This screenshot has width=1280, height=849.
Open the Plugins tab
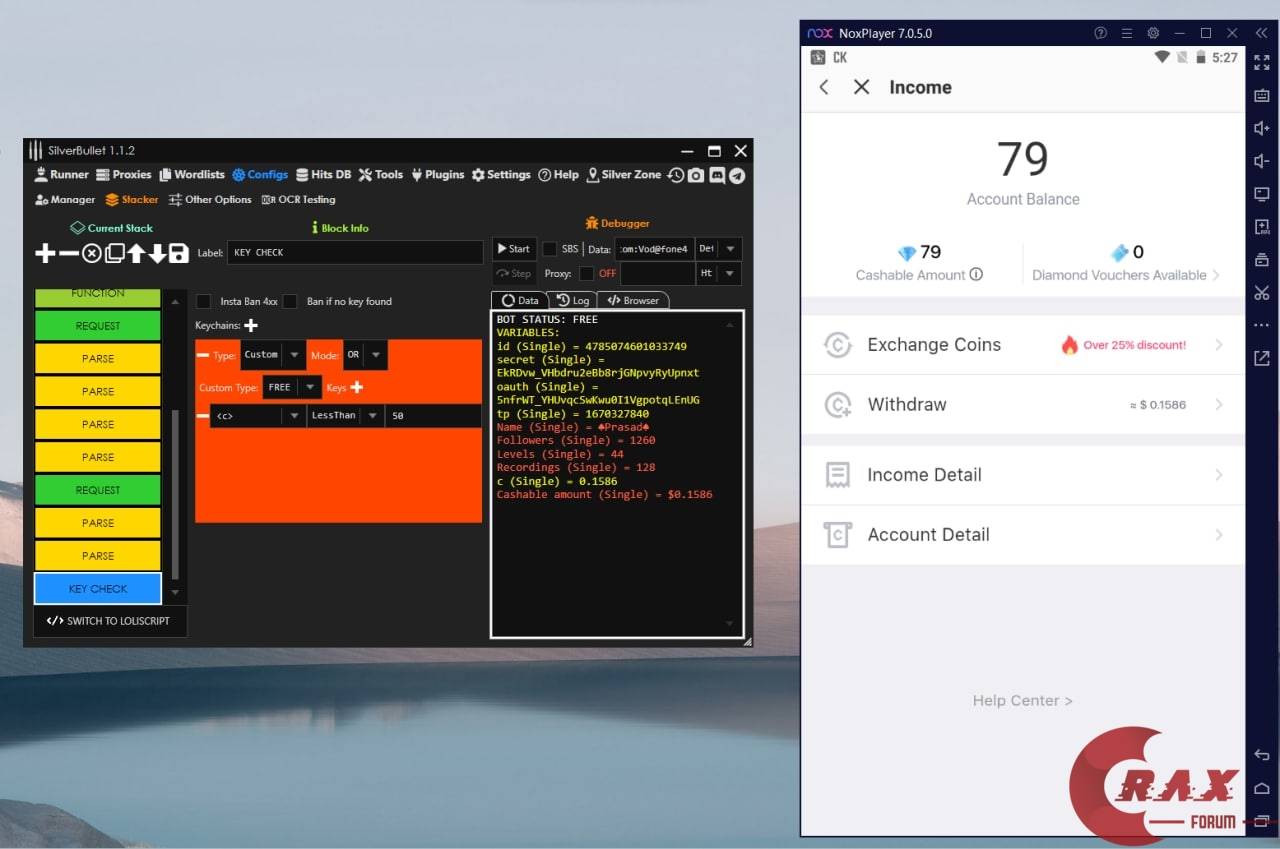click(x=438, y=175)
